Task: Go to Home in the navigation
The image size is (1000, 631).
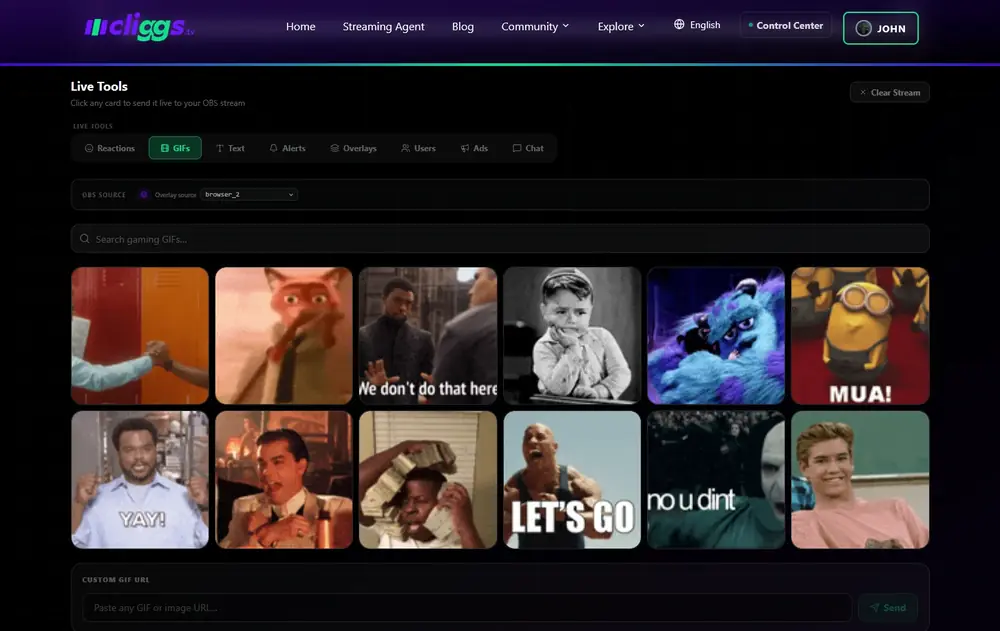Action: point(300,26)
